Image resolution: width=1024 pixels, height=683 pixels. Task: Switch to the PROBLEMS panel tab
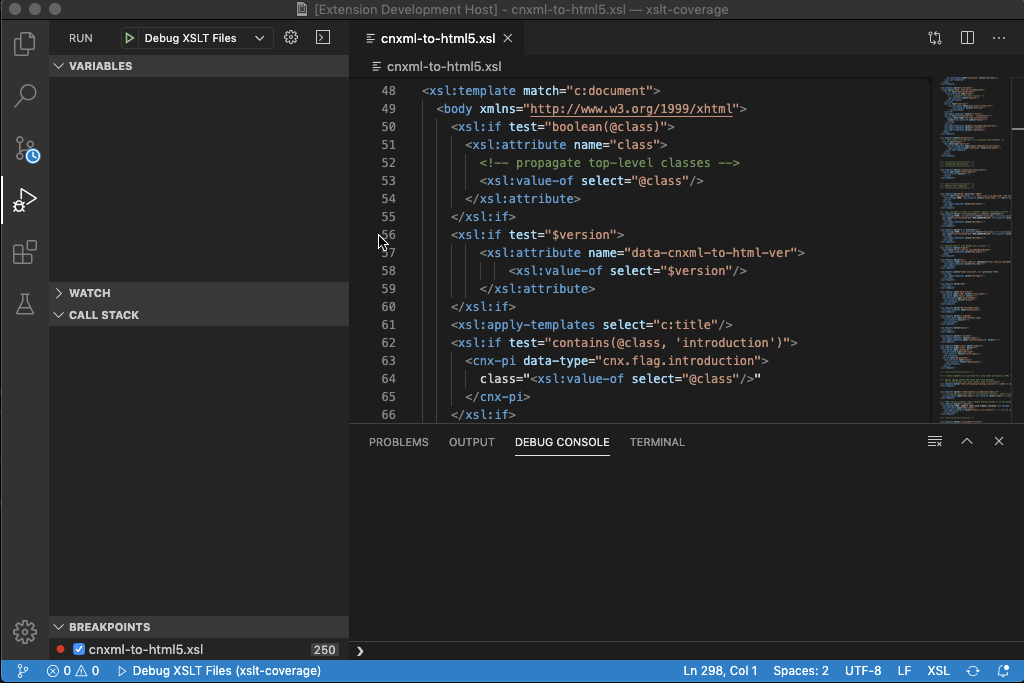[398, 442]
